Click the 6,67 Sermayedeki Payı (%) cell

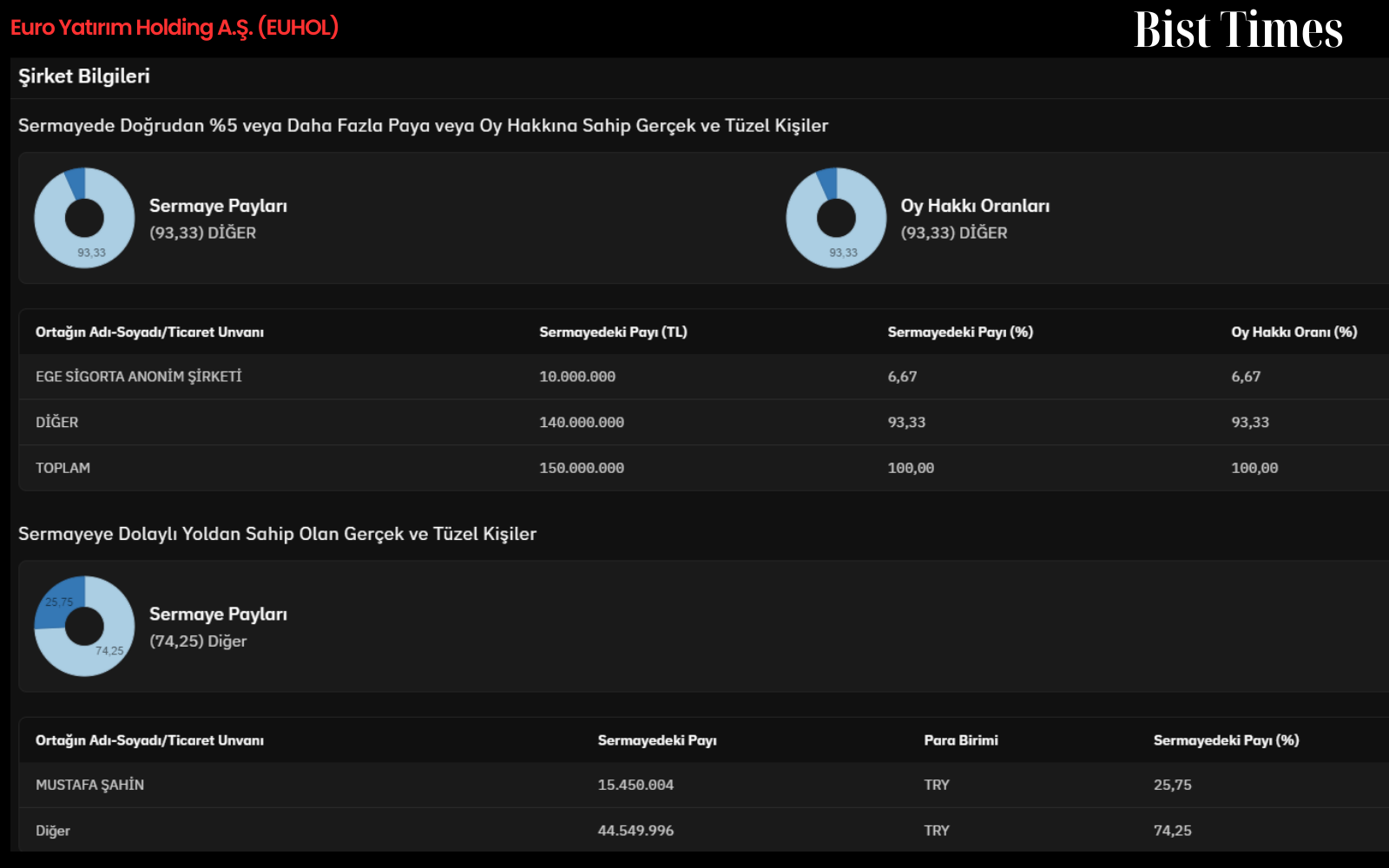point(902,377)
